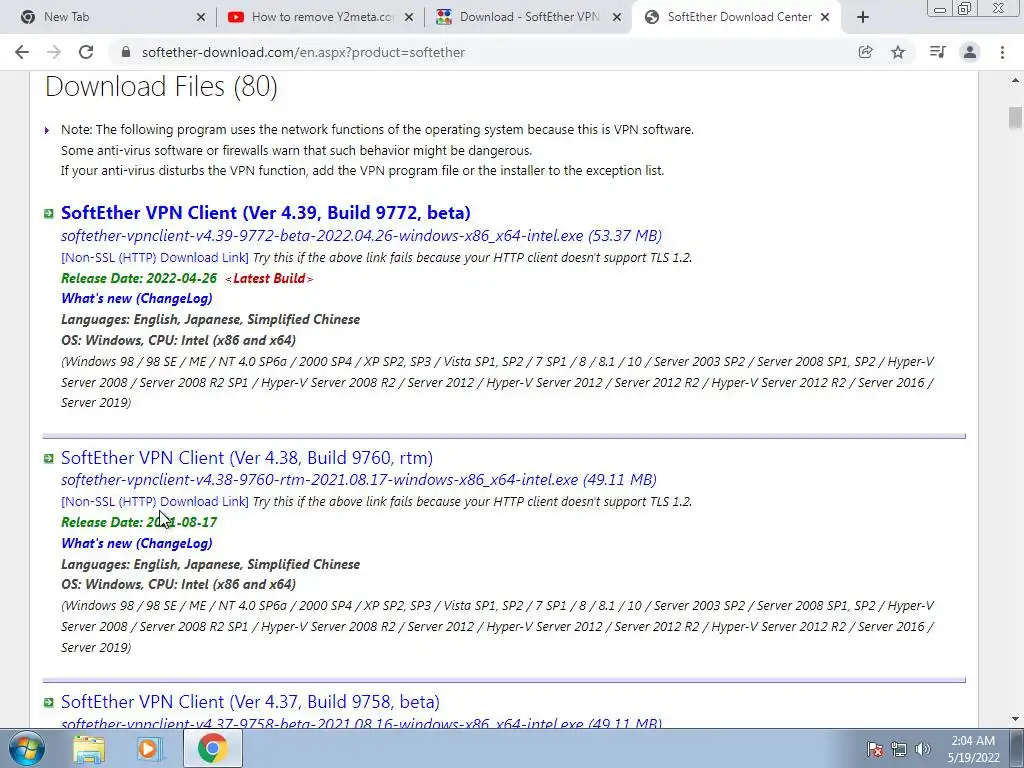Open SoftEther VPN Client Ver 4.38 Build 9760 link

(247, 458)
